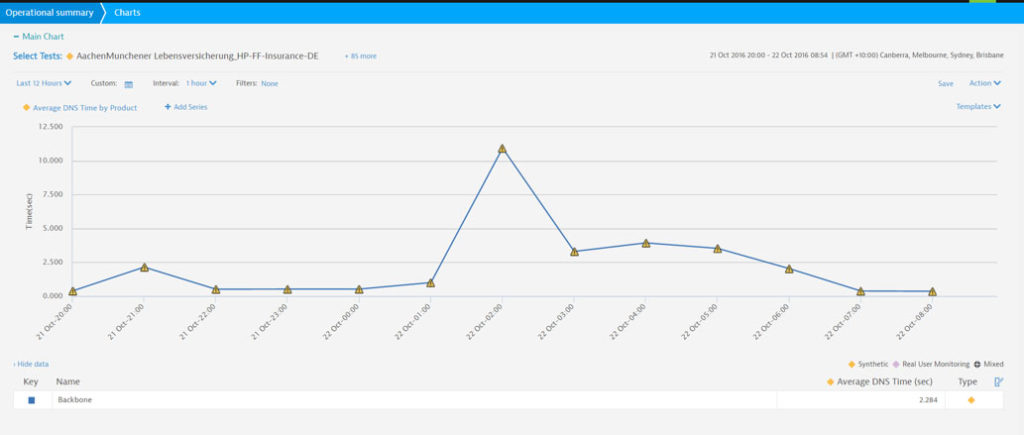The height and width of the screenshot is (435, 1024).
Task: Click the Save link
Action: 945,83
